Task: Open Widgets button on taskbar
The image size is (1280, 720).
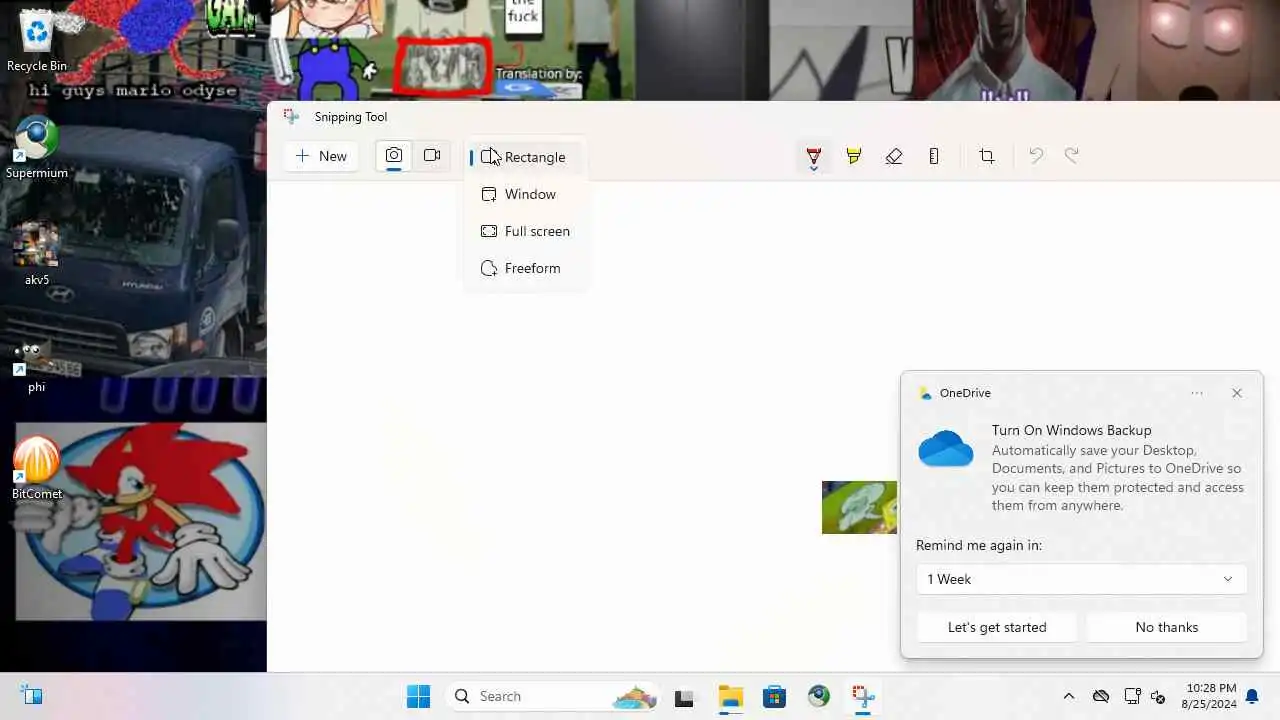Action: (x=31, y=696)
